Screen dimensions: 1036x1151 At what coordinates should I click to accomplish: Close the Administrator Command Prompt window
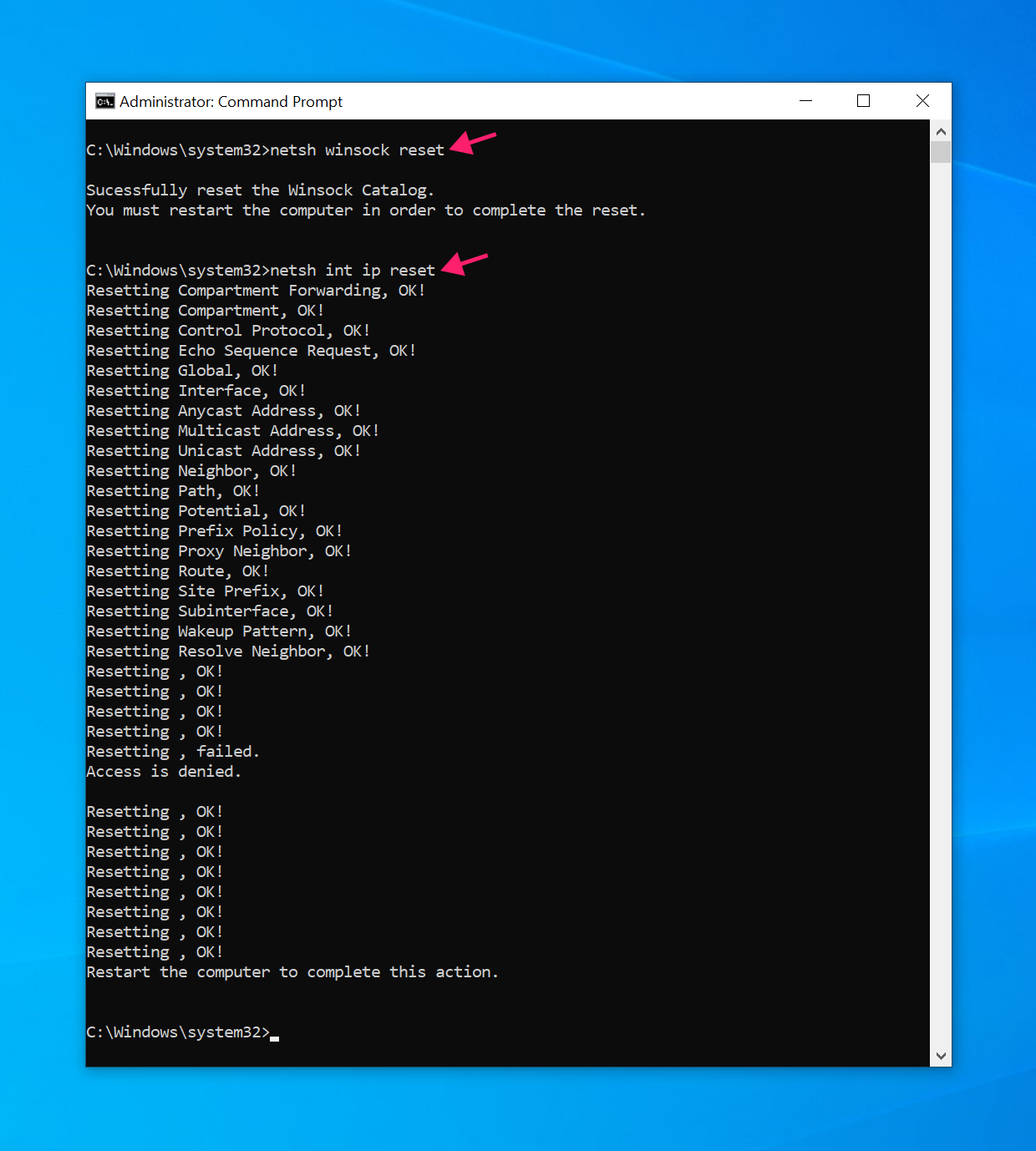922,101
